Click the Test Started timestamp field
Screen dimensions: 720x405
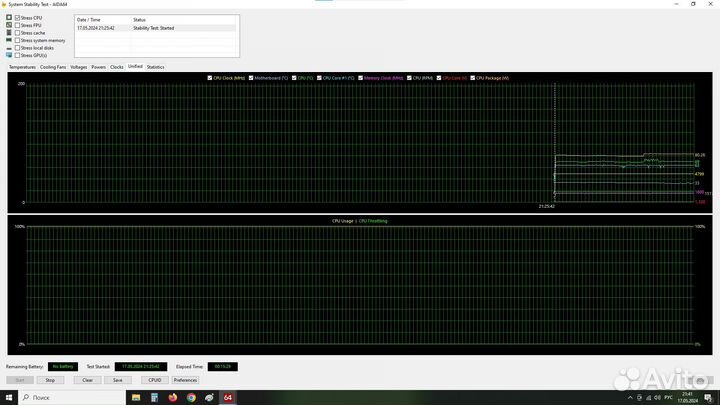[141, 366]
